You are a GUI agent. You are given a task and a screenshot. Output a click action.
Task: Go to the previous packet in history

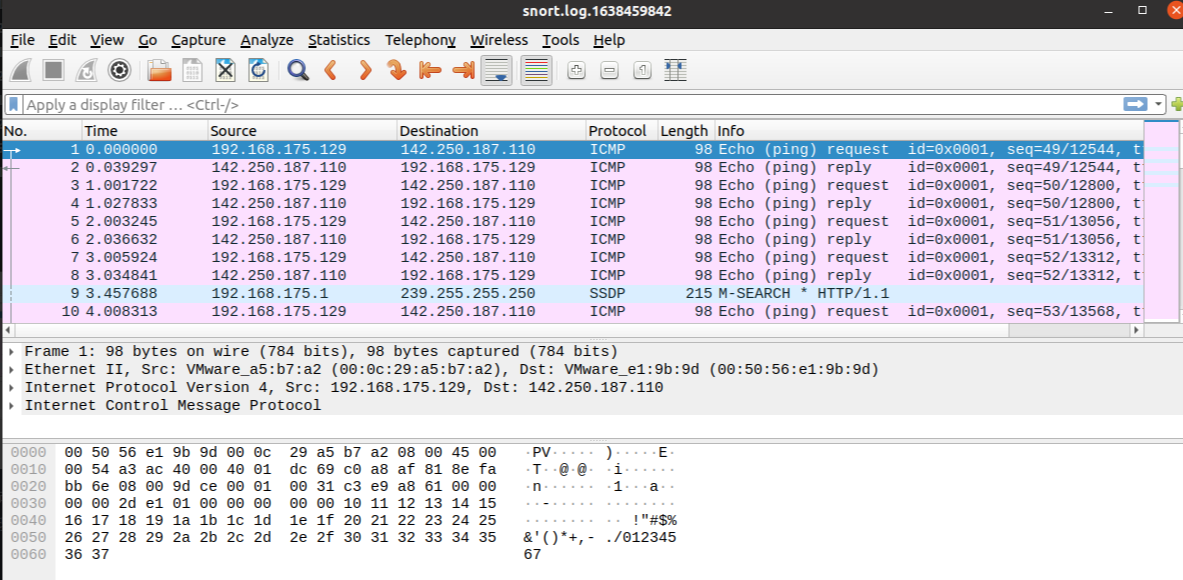point(330,70)
